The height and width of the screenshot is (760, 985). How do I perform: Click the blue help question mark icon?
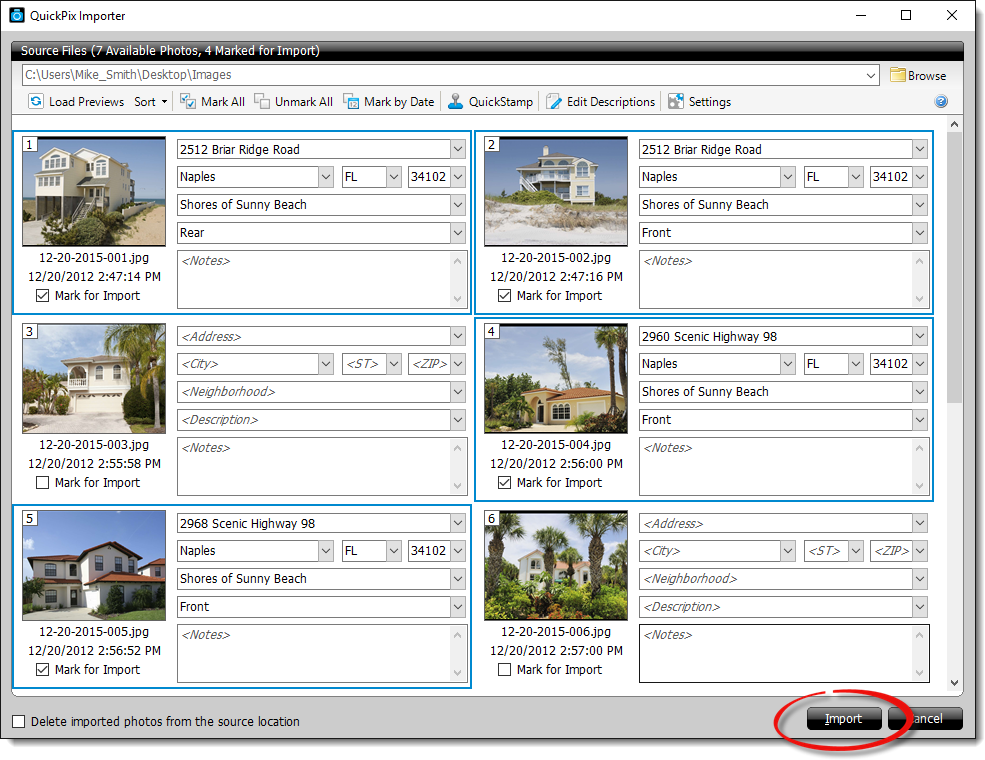click(941, 101)
